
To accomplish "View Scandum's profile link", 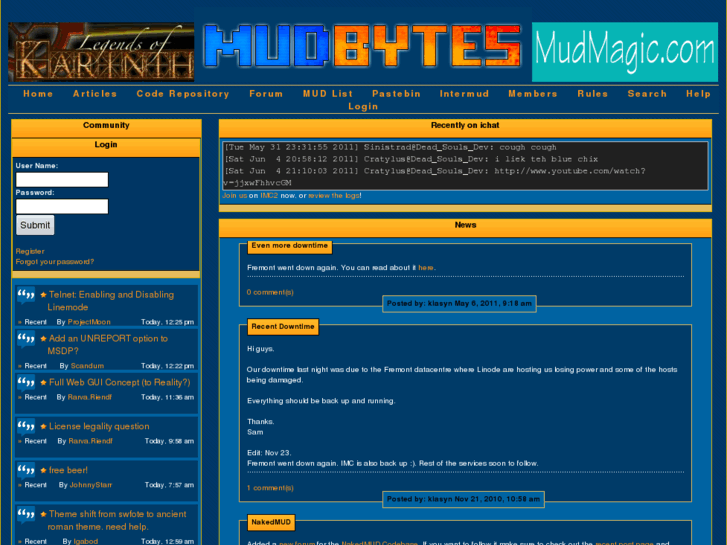I will pyautogui.click(x=87, y=366).
